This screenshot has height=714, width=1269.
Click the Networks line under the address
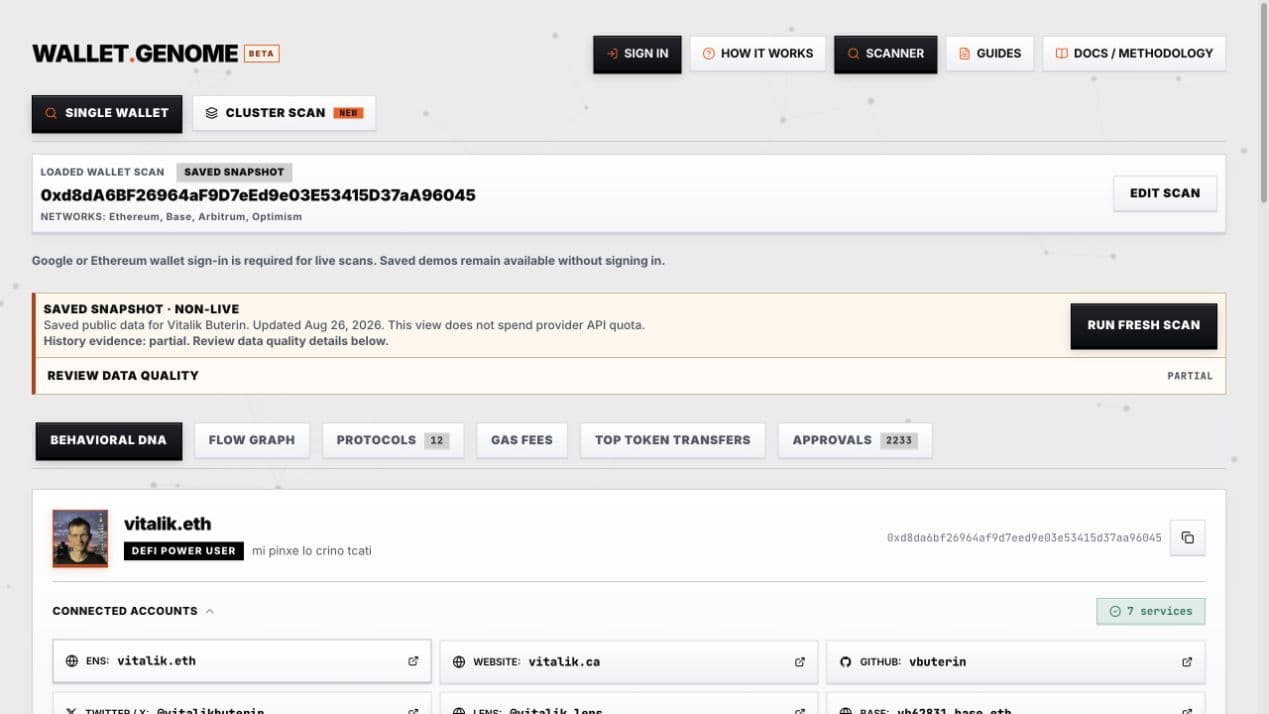click(171, 217)
